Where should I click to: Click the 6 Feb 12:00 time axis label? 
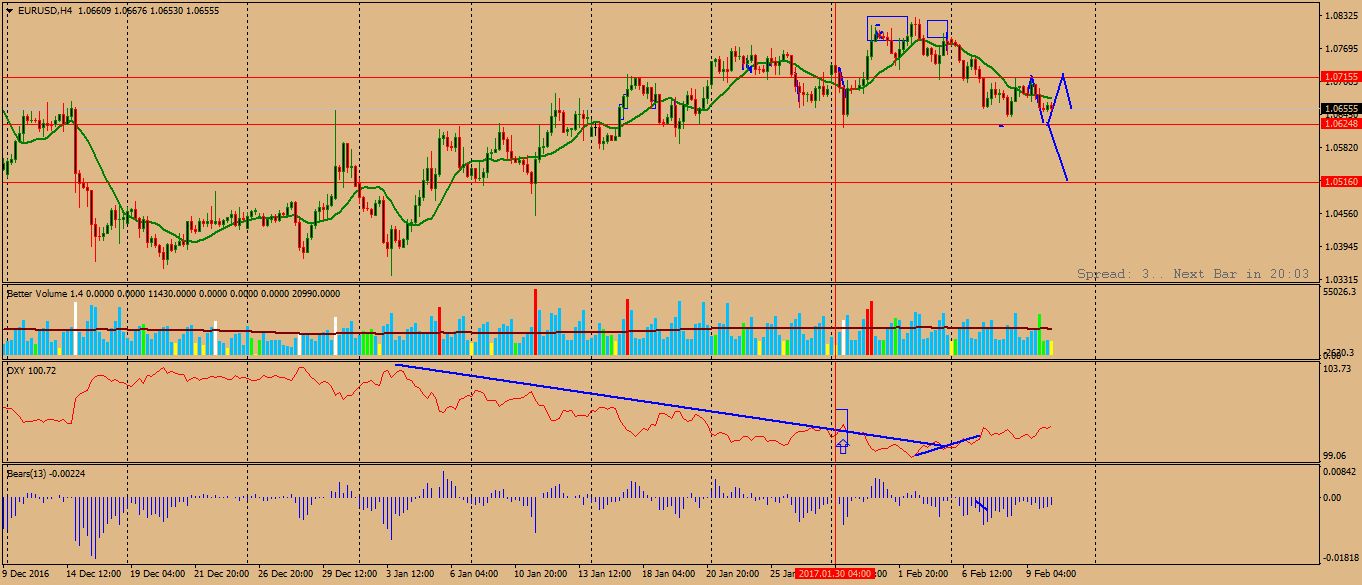[985, 574]
